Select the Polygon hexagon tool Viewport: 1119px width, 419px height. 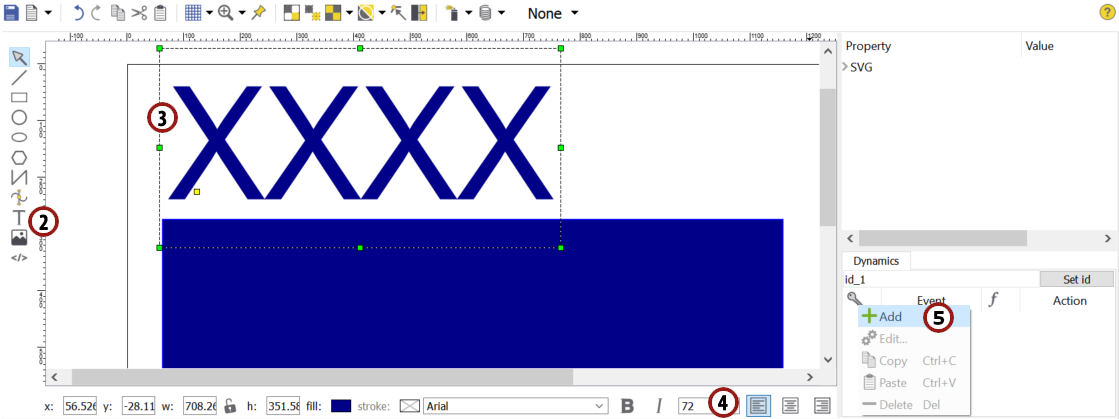tap(19, 157)
